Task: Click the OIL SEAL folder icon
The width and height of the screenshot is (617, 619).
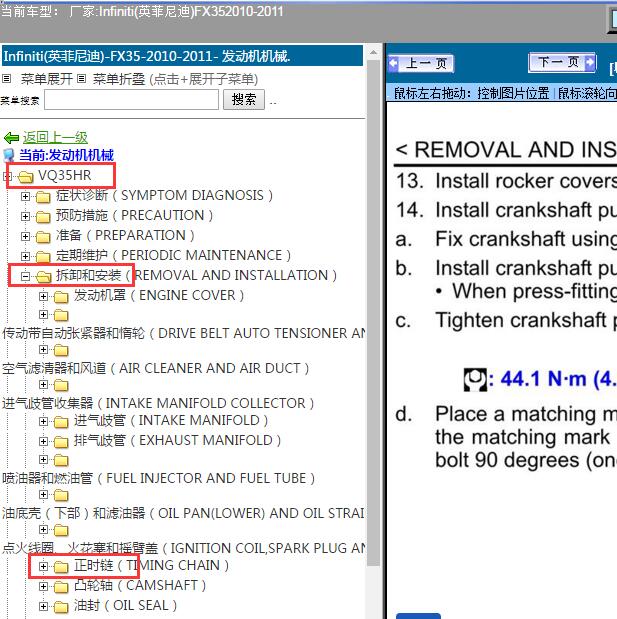Action: coord(61,606)
